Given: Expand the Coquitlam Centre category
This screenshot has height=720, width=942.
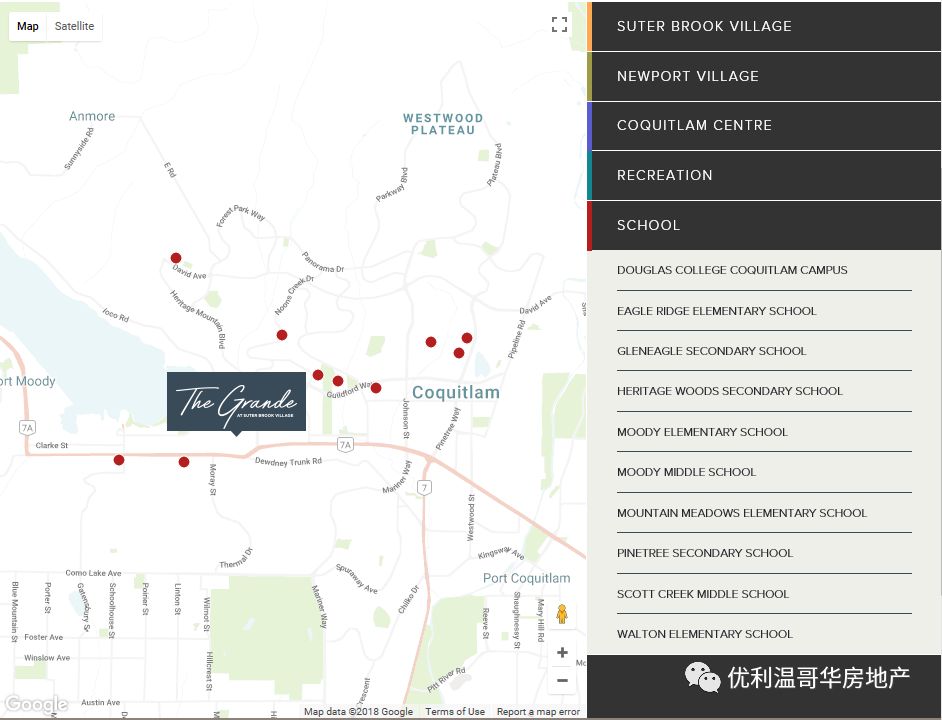Looking at the screenshot, I should coord(764,125).
